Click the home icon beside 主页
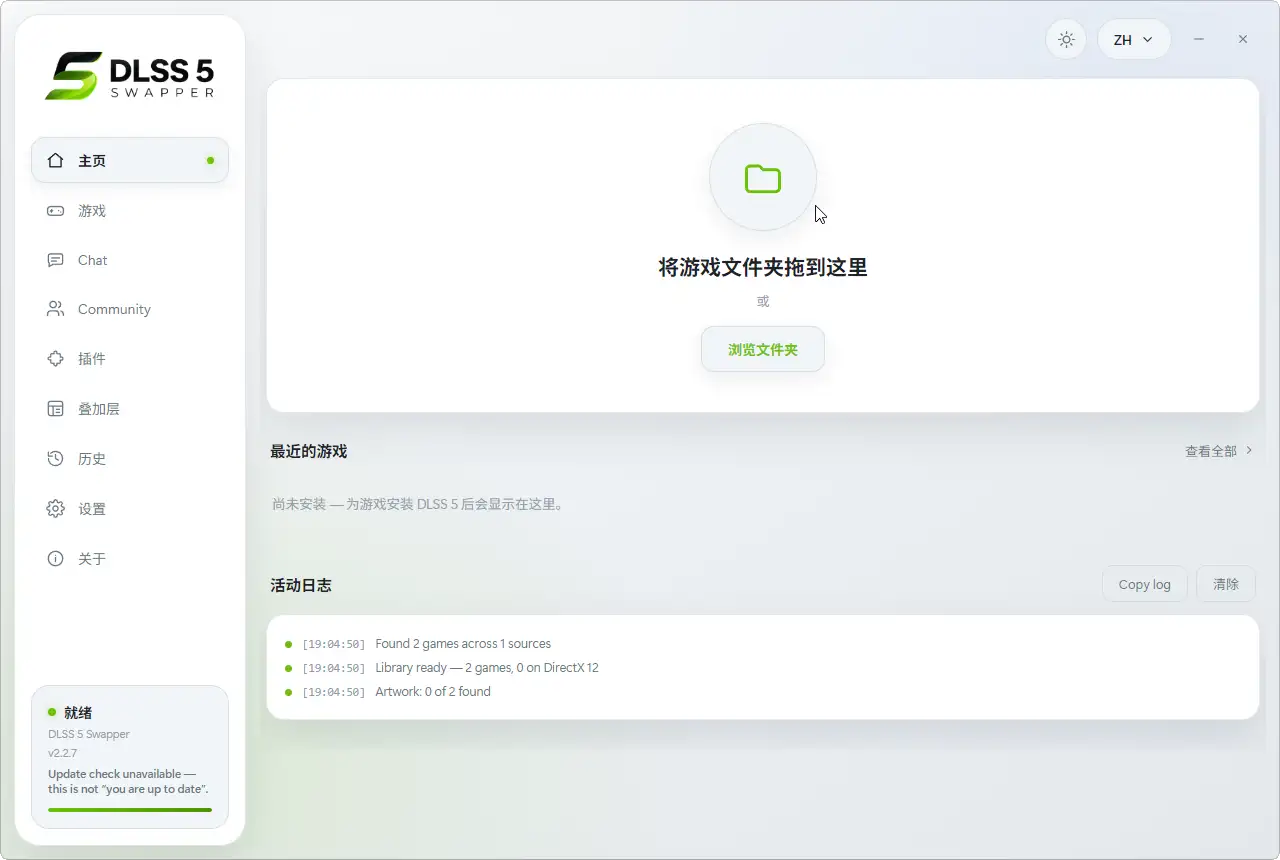Viewport: 1280px width, 860px height. [x=56, y=160]
